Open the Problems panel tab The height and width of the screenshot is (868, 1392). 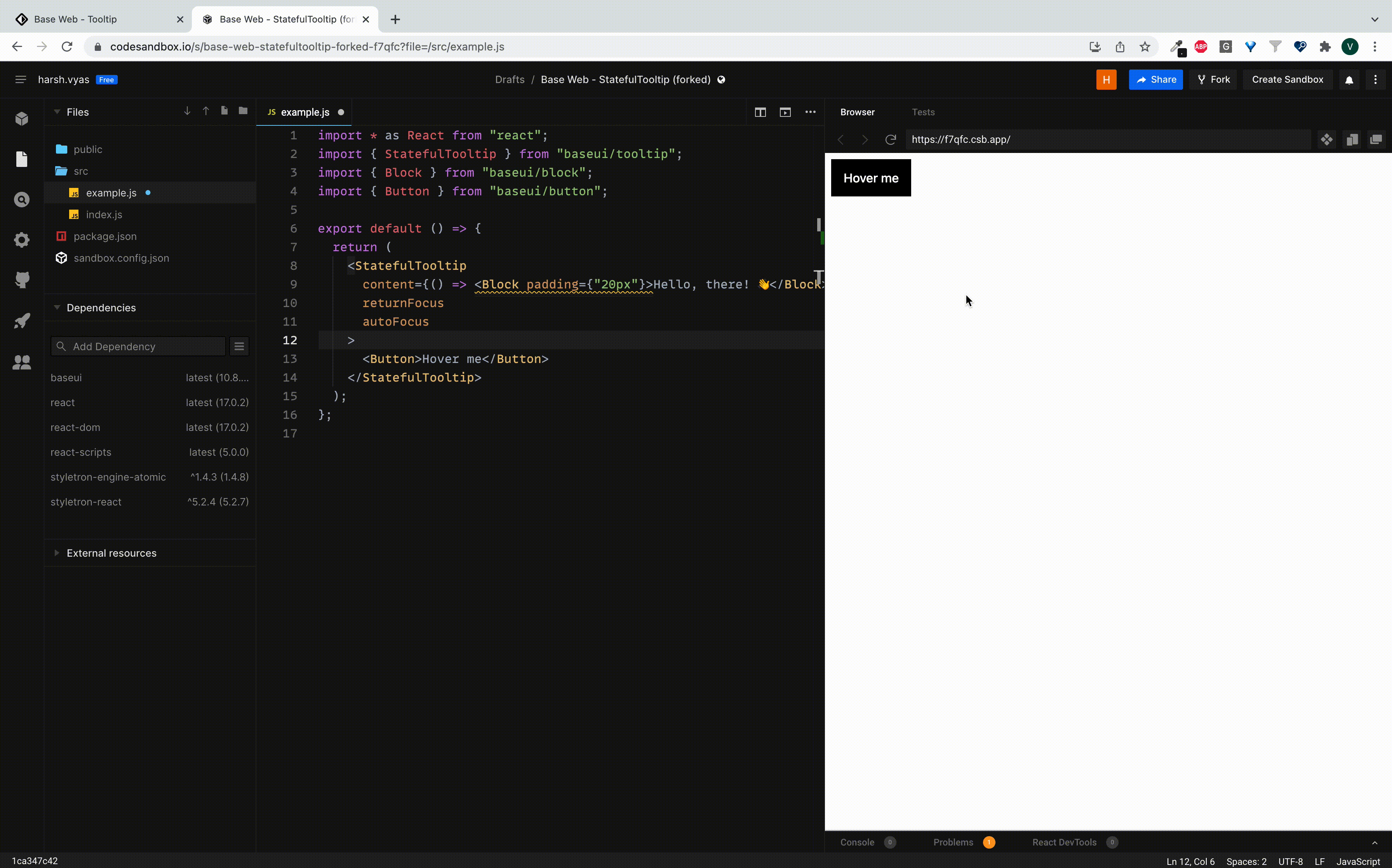point(953,842)
